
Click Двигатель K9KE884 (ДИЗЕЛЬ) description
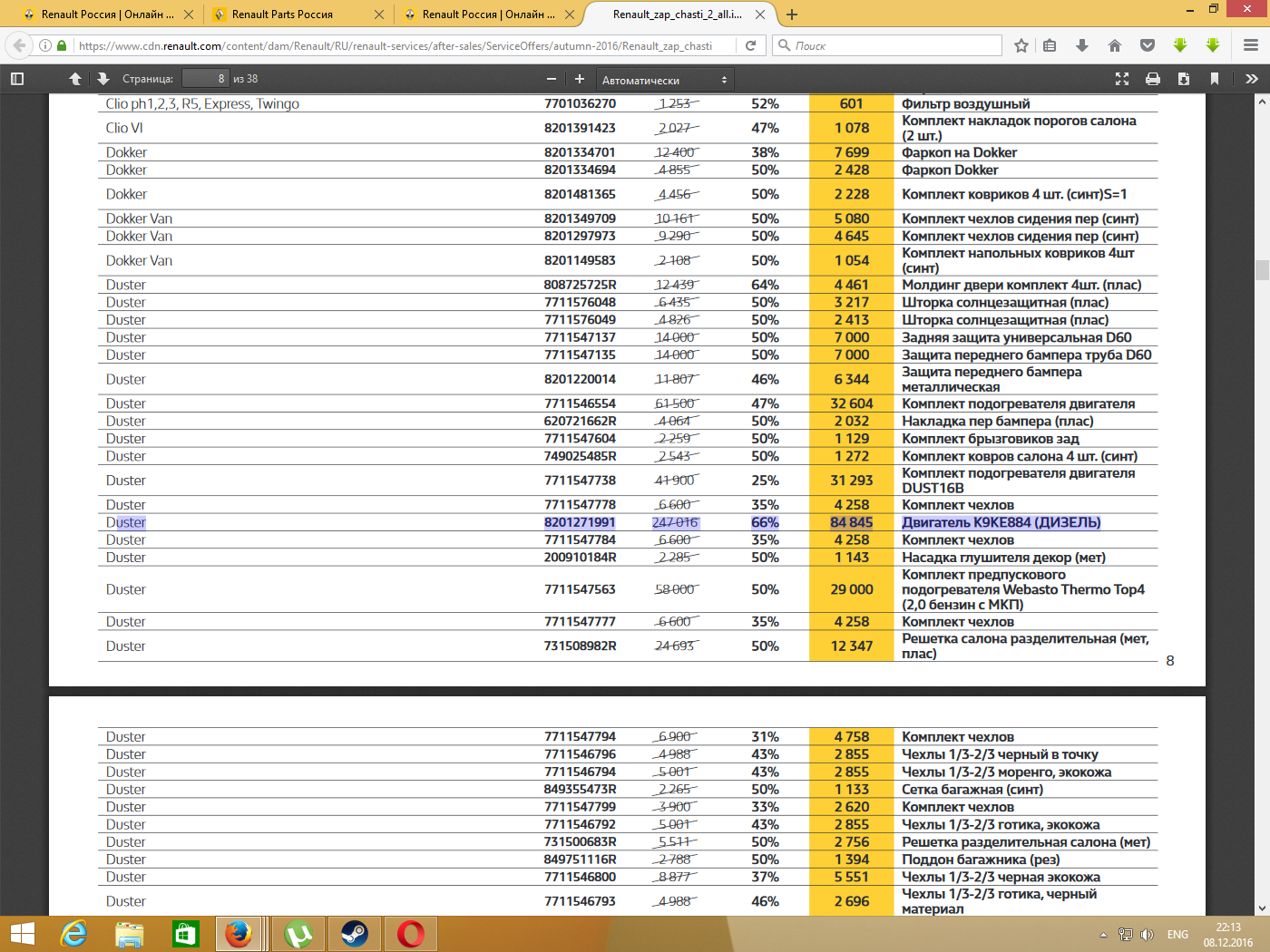1001,522
